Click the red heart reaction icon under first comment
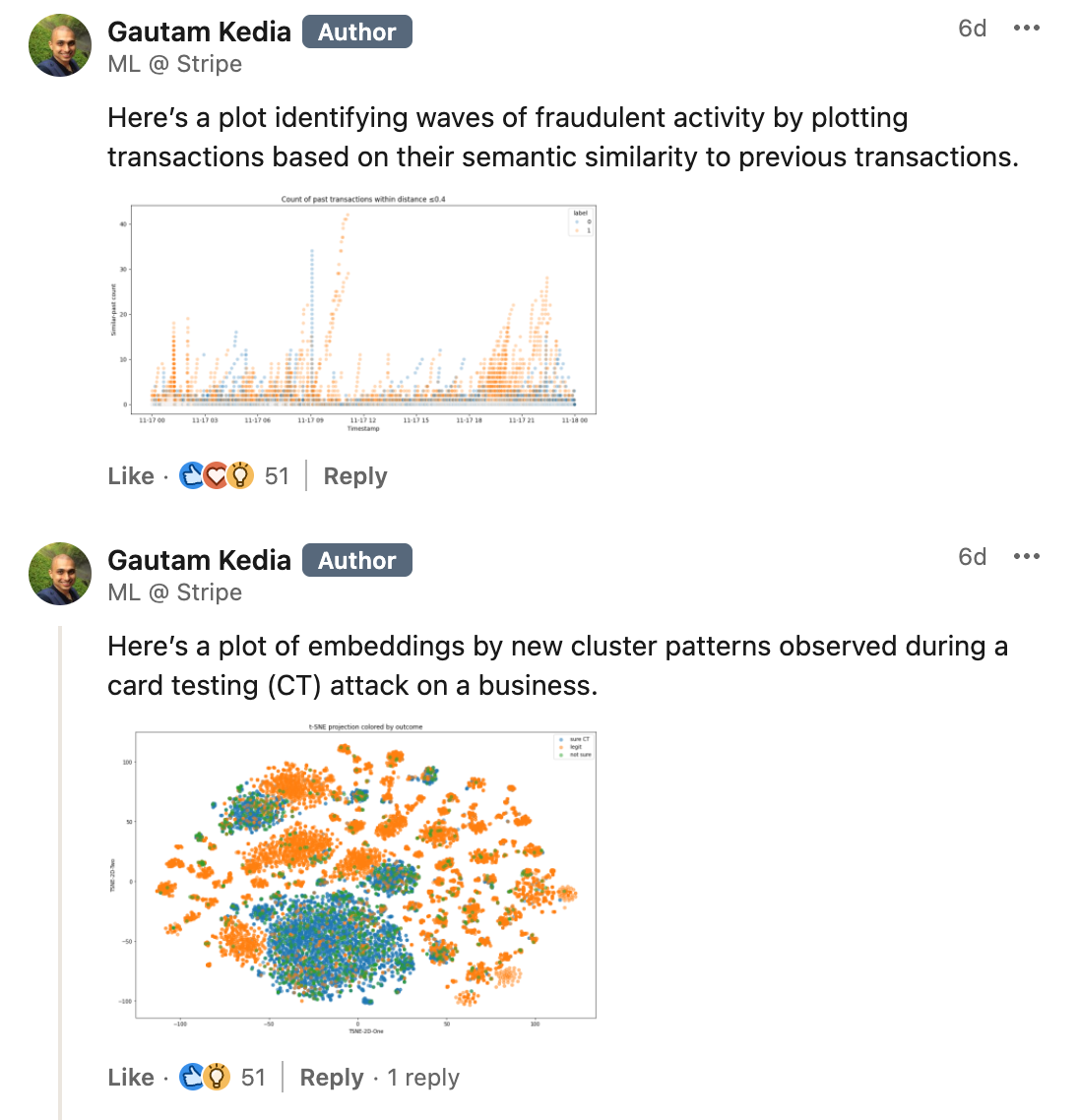Screen dimensions: 1079x1120 coord(216,476)
